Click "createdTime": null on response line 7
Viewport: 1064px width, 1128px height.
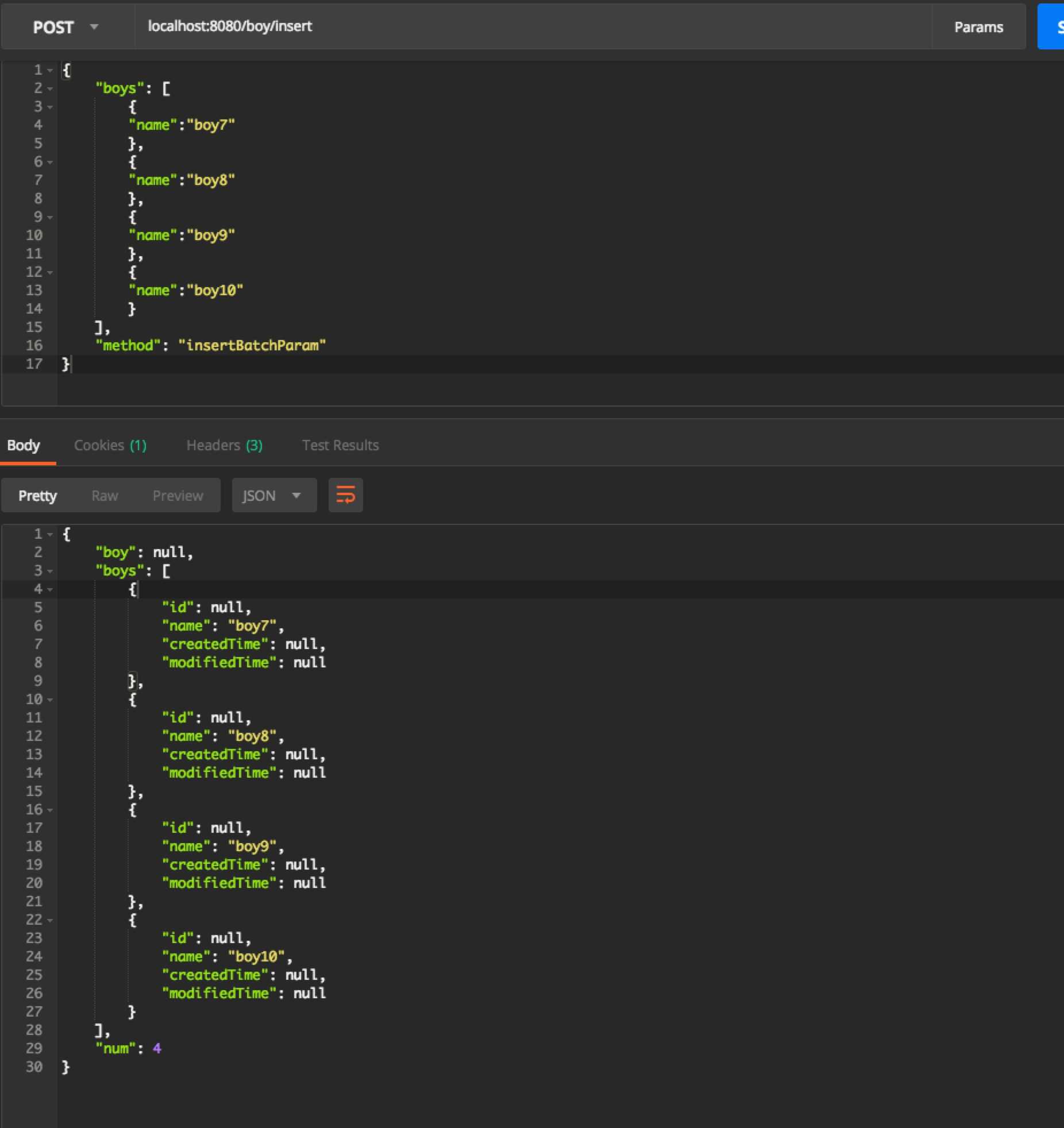click(244, 644)
